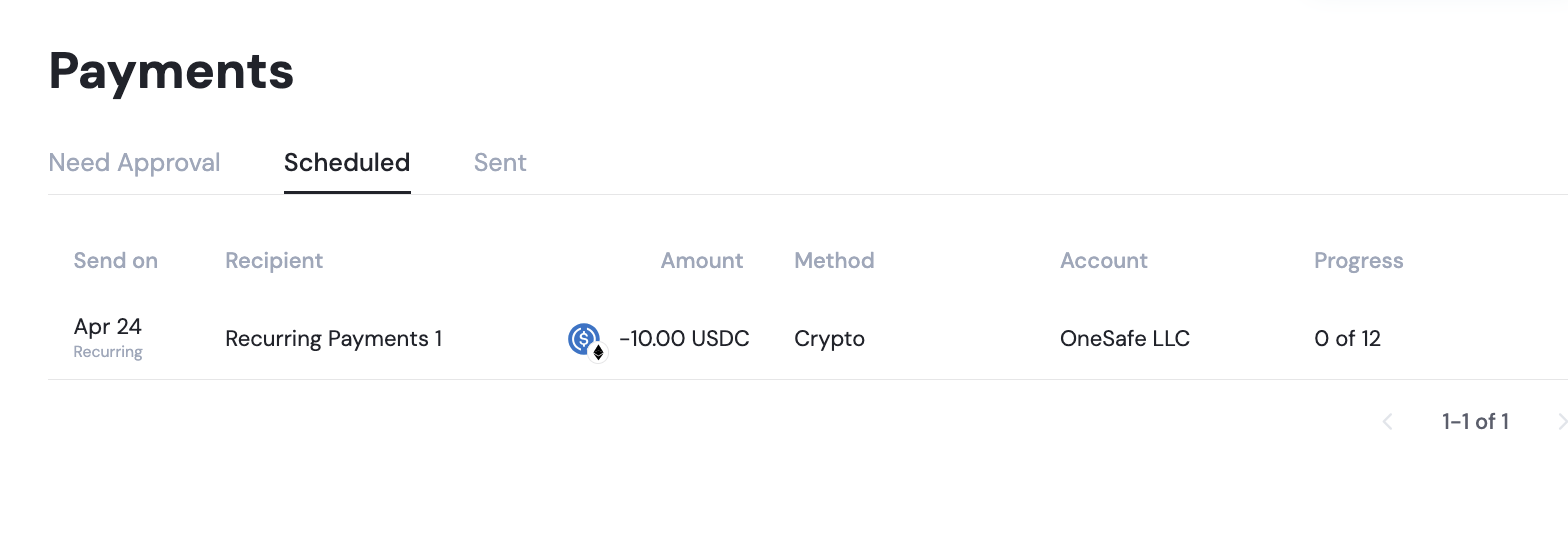Click the Account column header
The height and width of the screenshot is (538, 1568).
(x=1104, y=261)
